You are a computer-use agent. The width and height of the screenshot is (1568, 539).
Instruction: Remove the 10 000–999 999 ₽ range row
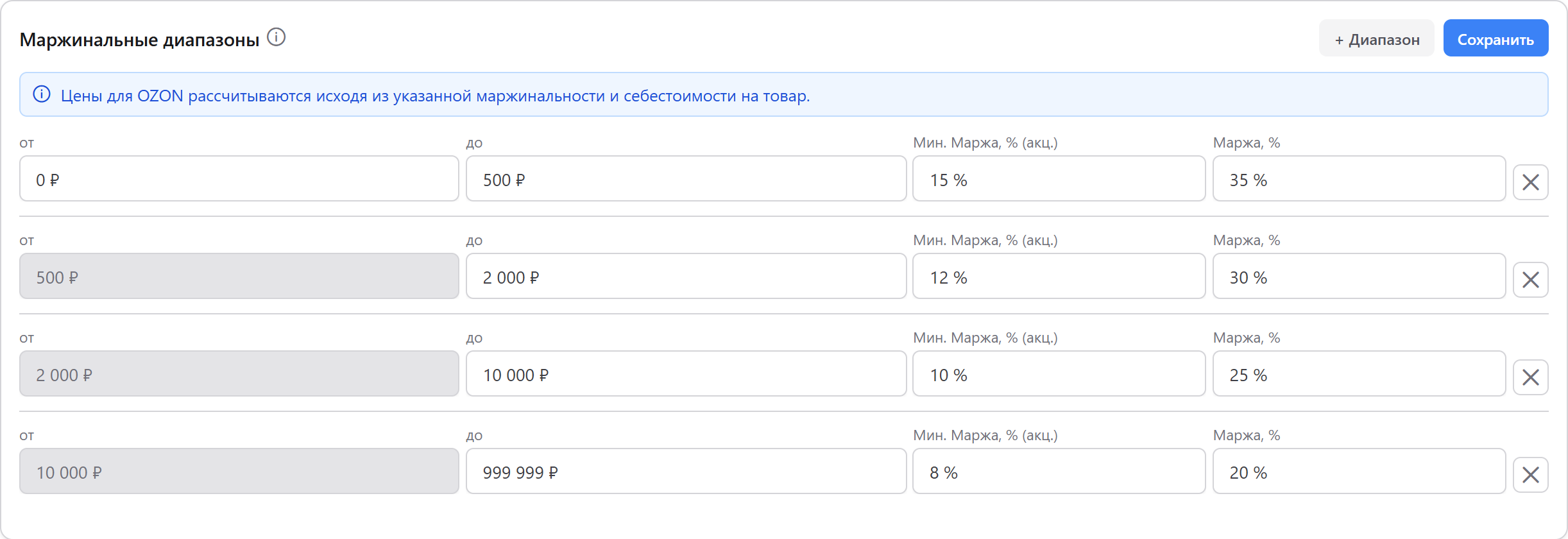pyautogui.click(x=1530, y=475)
